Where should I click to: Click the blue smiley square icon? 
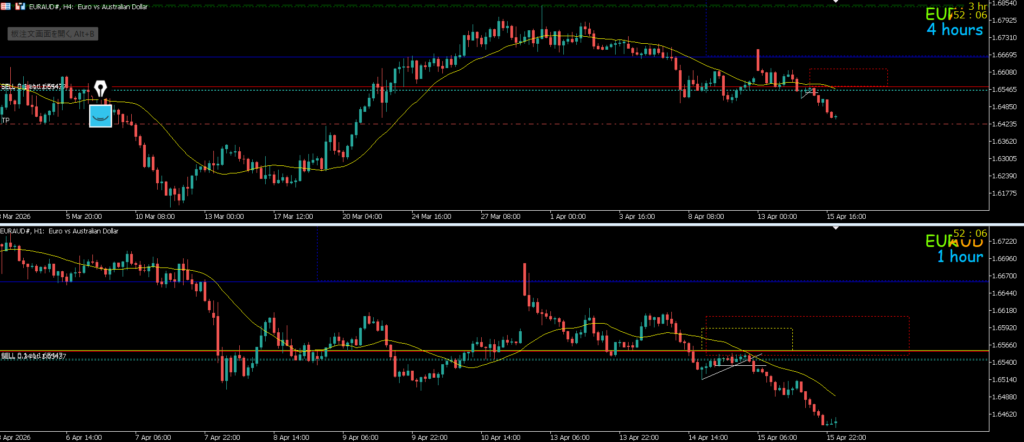pos(100,116)
